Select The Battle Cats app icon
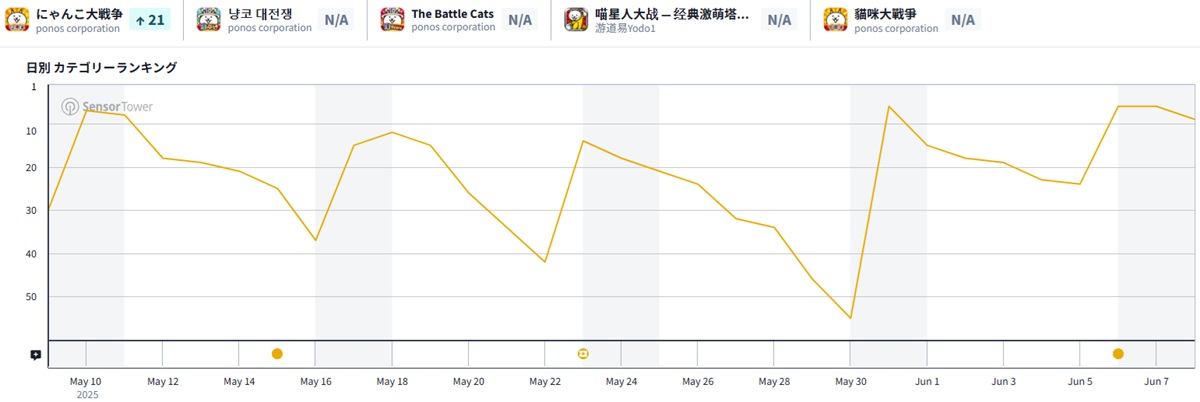 click(393, 20)
